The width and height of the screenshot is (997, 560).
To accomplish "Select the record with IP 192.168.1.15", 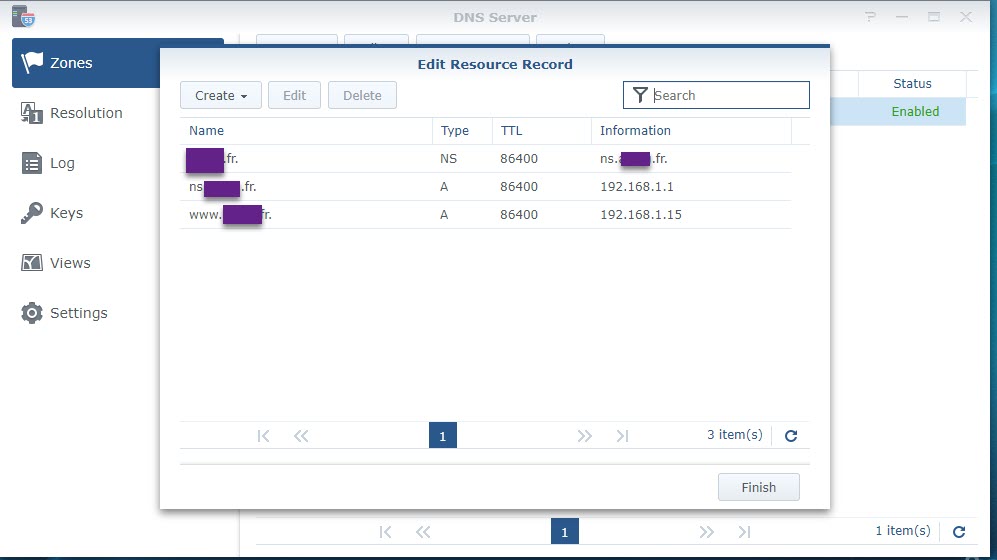I will tap(485, 215).
